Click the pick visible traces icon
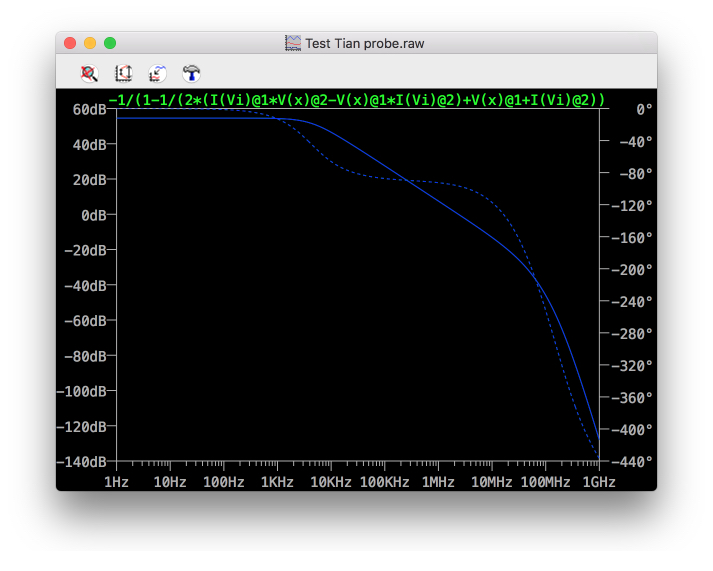The height and width of the screenshot is (571, 713). click(157, 73)
